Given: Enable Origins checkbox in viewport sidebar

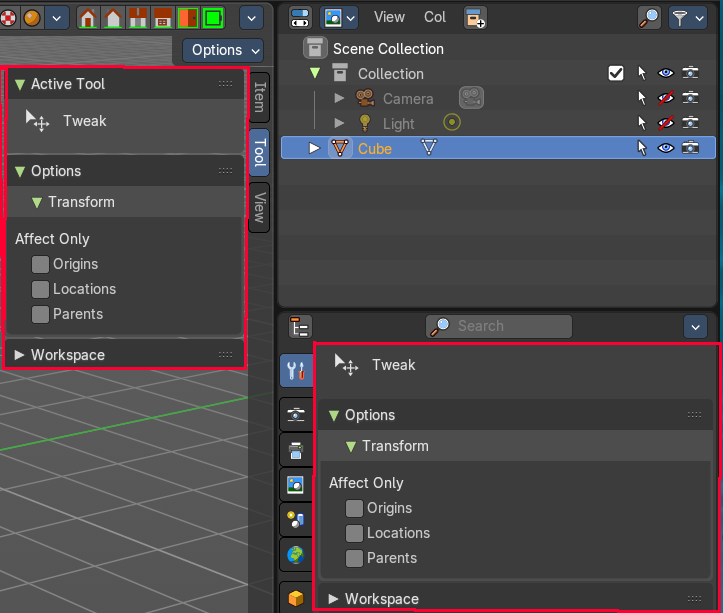Looking at the screenshot, I should [40, 264].
